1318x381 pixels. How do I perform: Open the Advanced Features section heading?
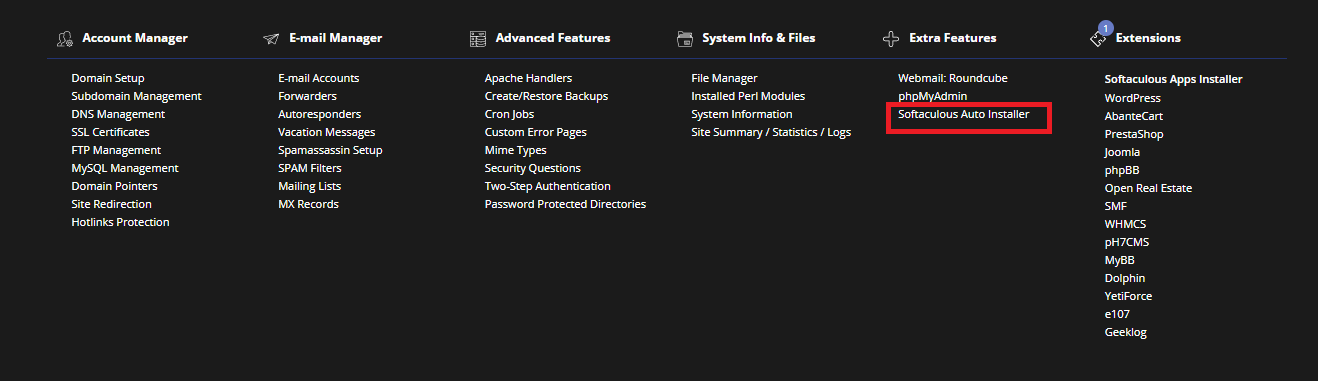click(x=553, y=38)
